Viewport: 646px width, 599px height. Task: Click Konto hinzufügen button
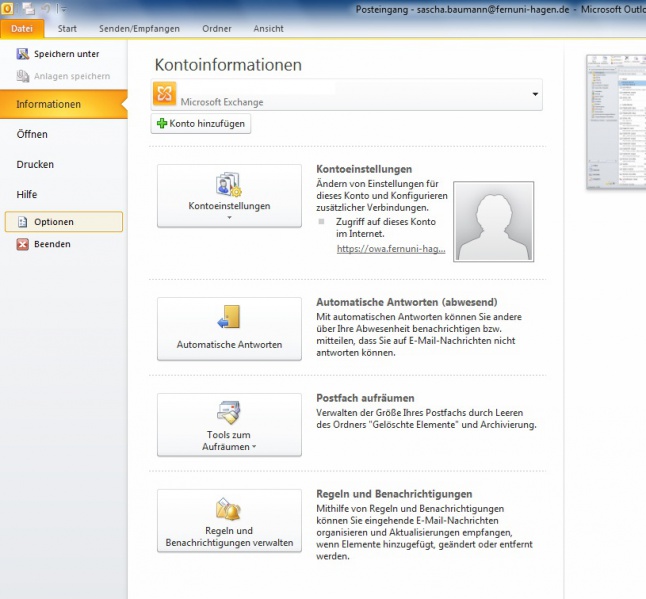coord(201,124)
